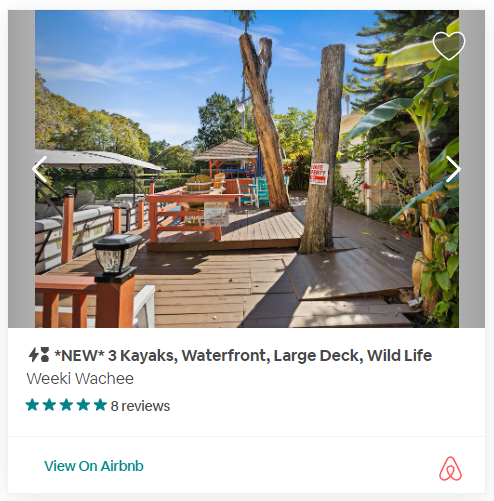Click the second rating star
The width and height of the screenshot is (494, 501).
coord(49,405)
